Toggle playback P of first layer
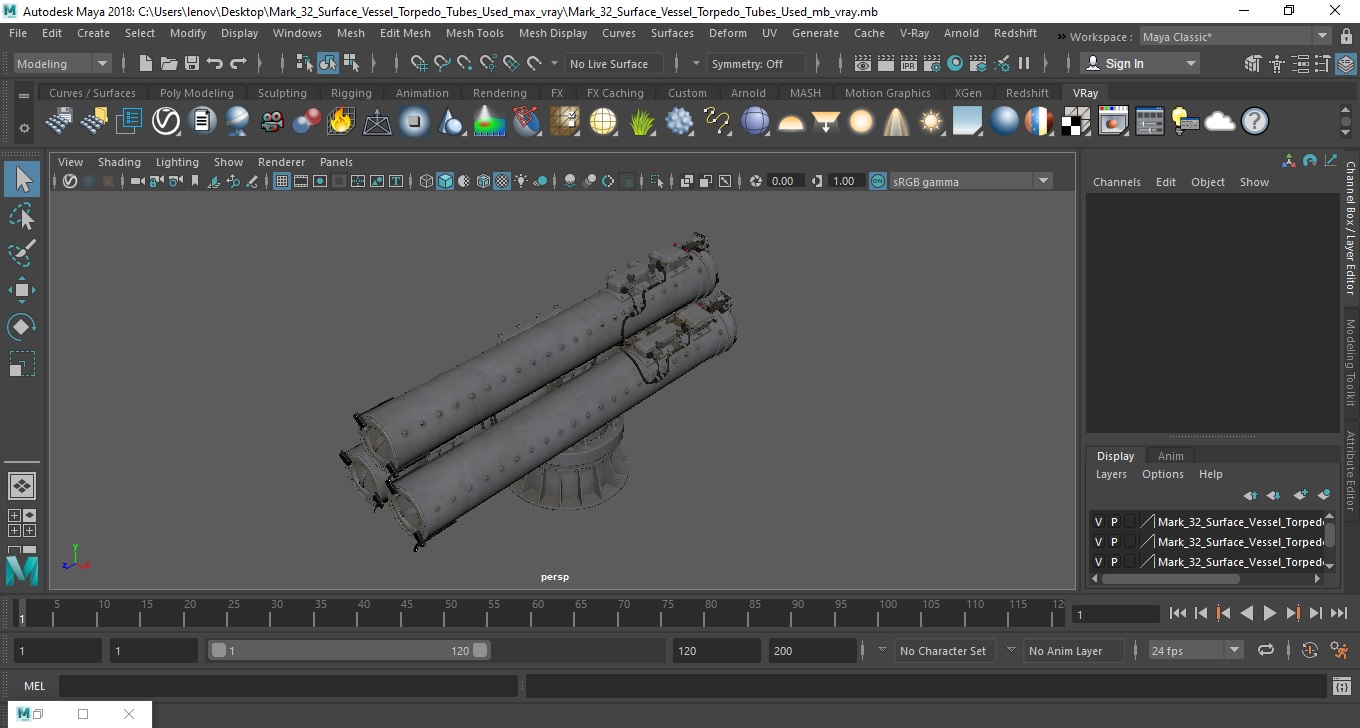The image size is (1360, 728). 1114,522
